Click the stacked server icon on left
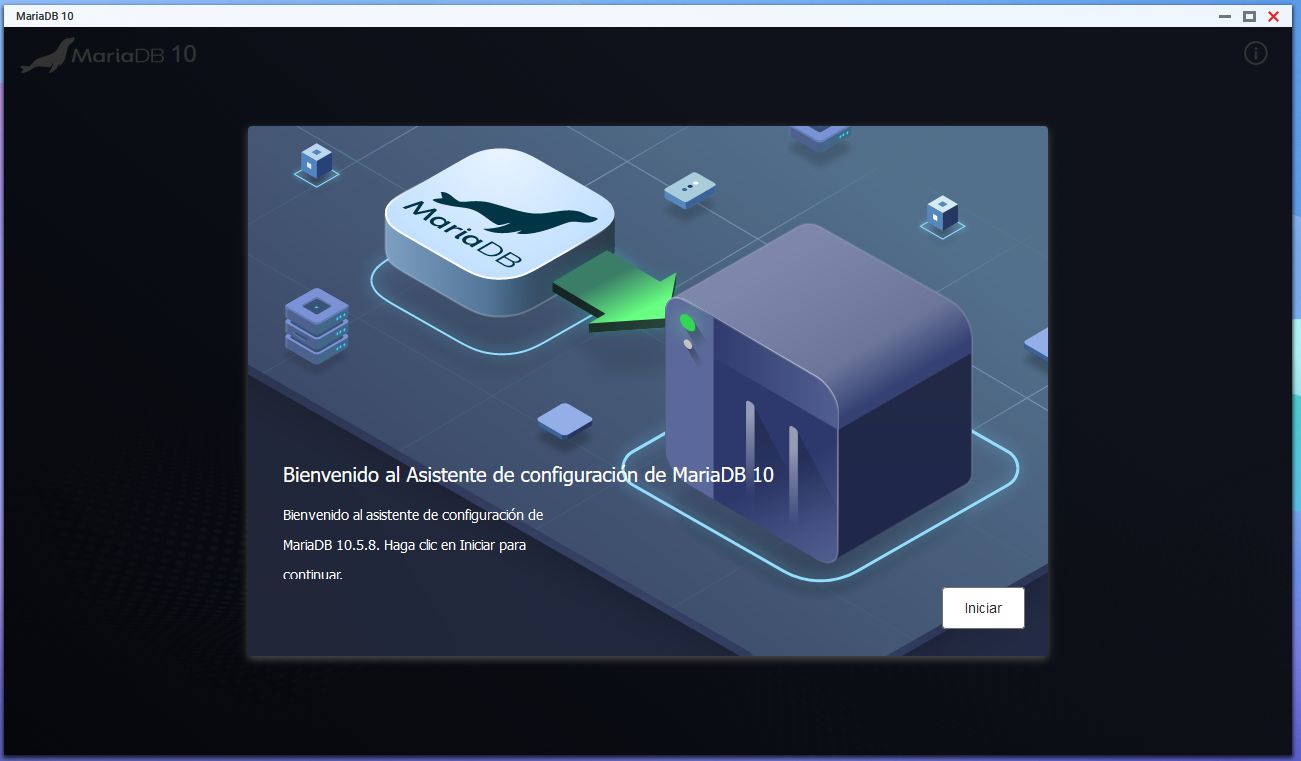 tap(316, 323)
